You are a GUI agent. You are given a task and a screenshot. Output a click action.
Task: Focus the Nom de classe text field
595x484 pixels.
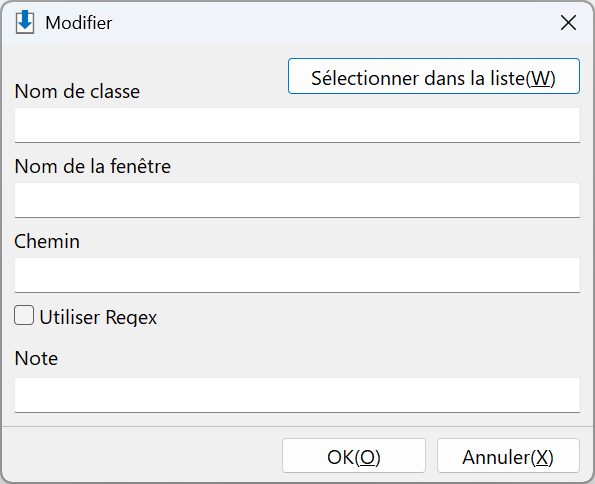click(x=297, y=125)
